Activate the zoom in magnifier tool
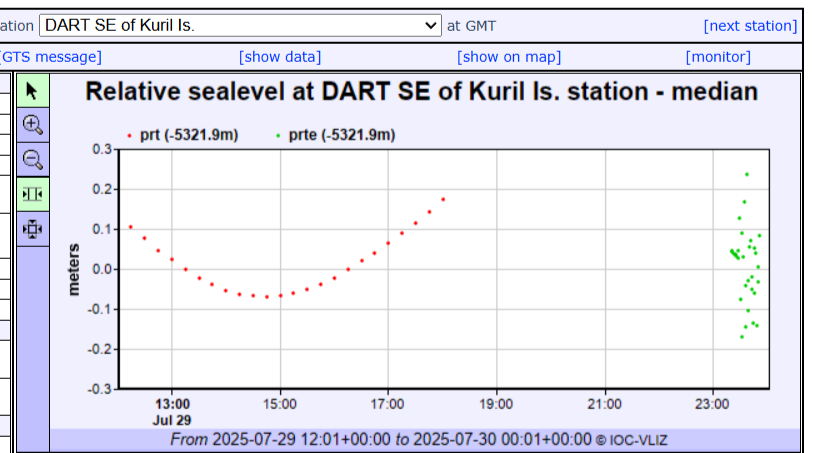This screenshot has width=815, height=453. coord(33,125)
